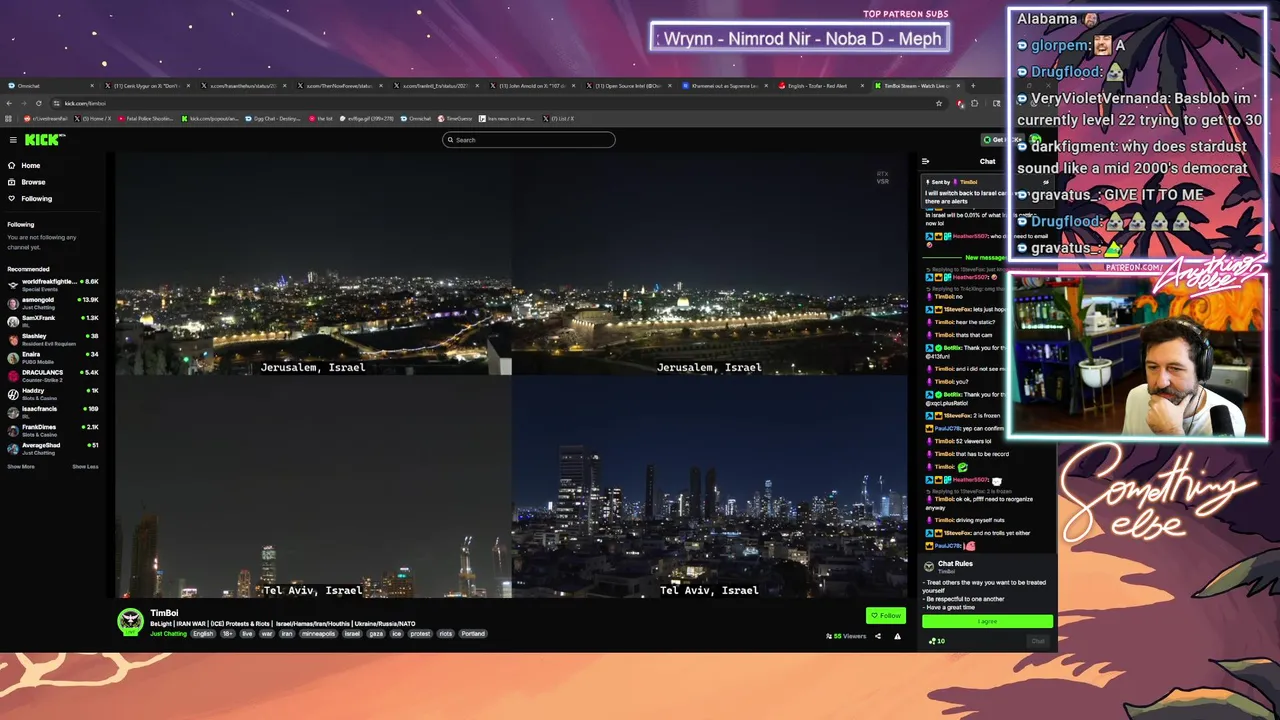Image resolution: width=1280 pixels, height=720 pixels.
Task: Open 'the list' bookmark
Action: pyautogui.click(x=321, y=118)
